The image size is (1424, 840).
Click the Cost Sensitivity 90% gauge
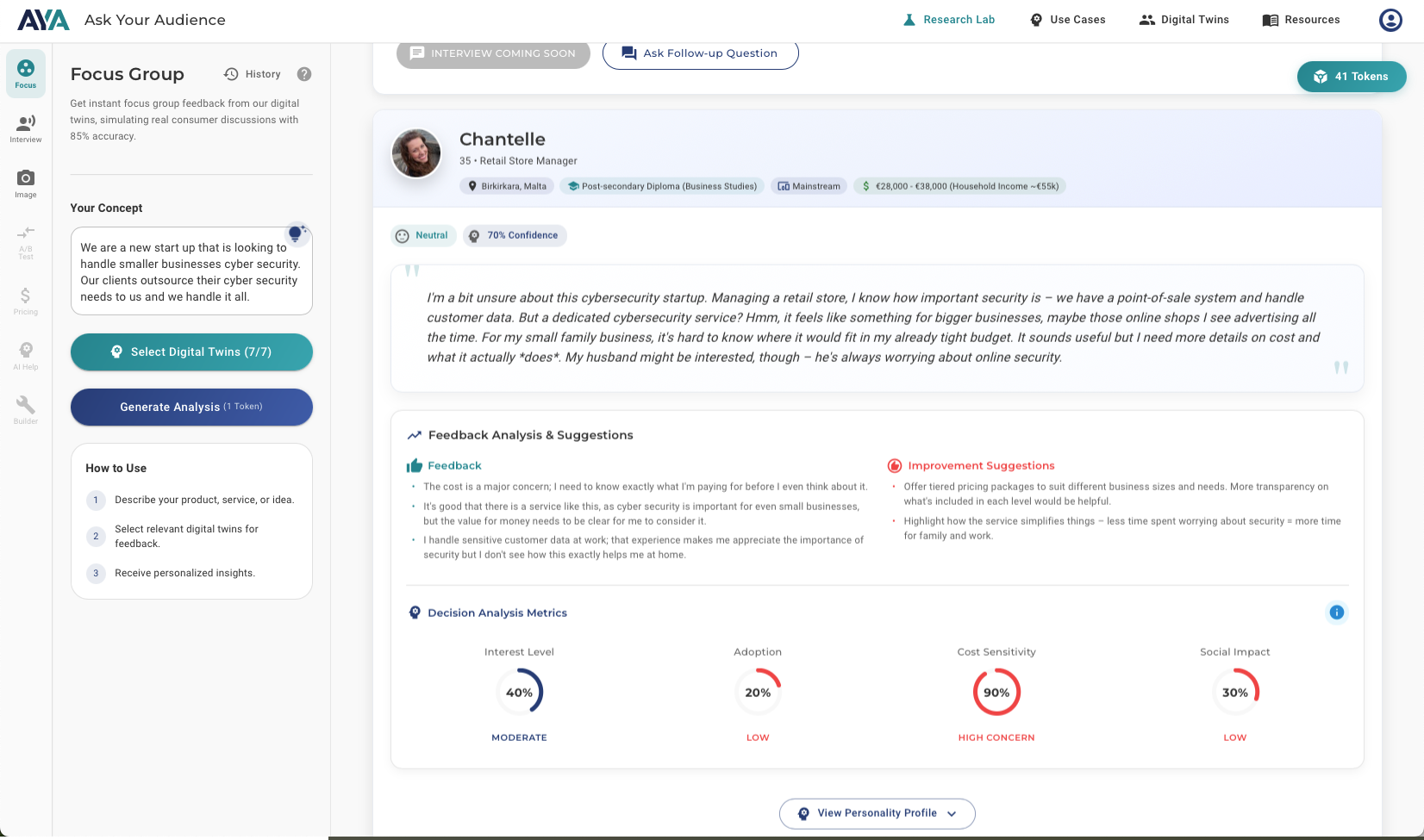pyautogui.click(x=996, y=693)
